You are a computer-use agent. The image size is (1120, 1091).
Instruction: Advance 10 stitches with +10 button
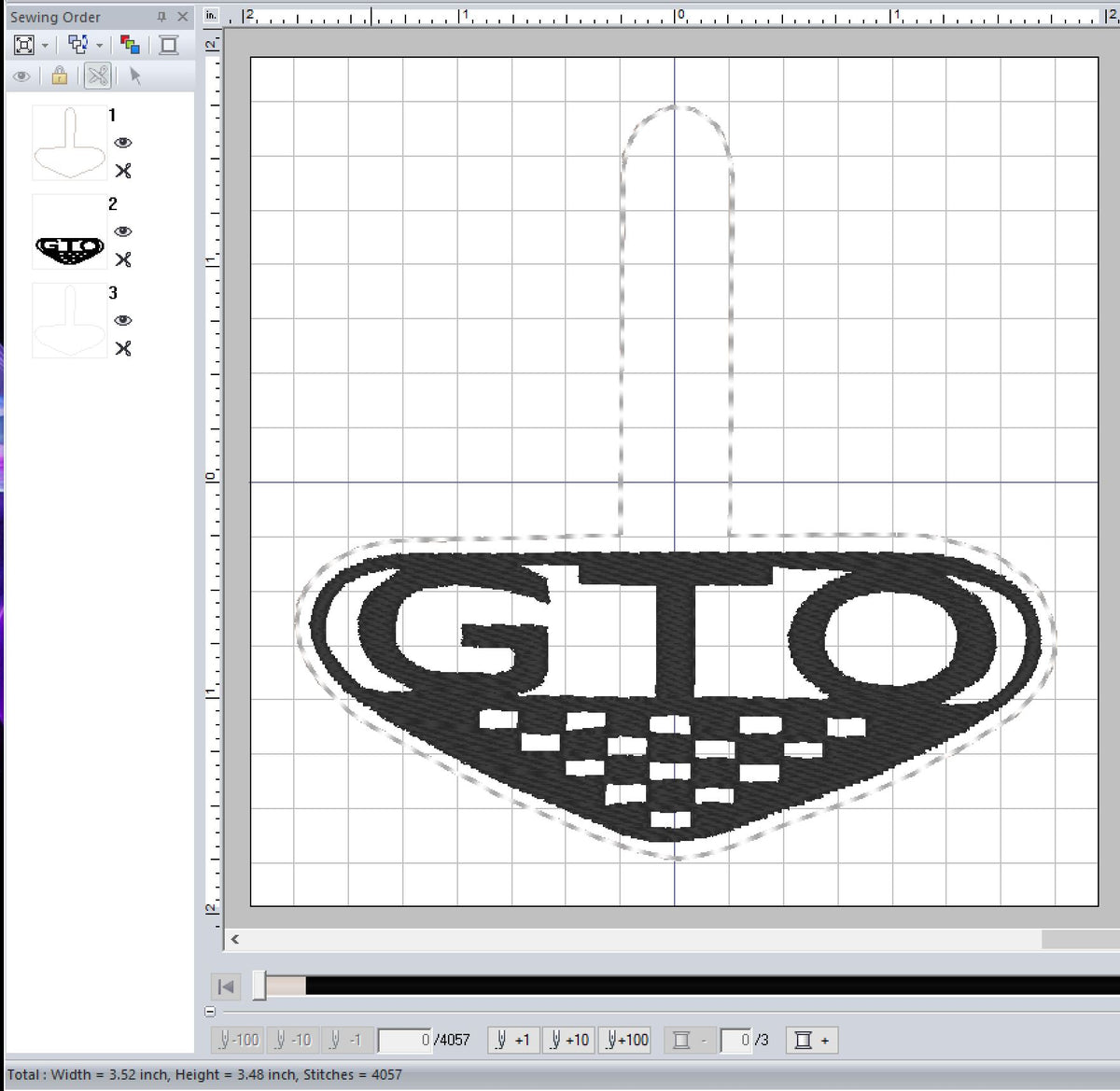pos(568,1040)
